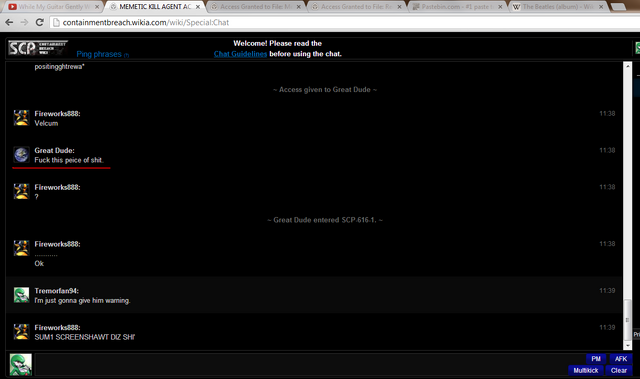This screenshot has width=640, height=379.
Task: Switch to 'While My Guitar Gently' YouTube tab
Action: 53,7
